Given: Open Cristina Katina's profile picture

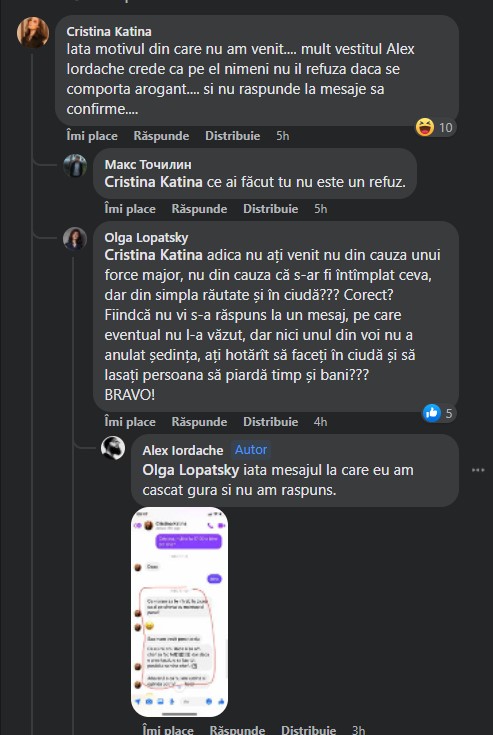Looking at the screenshot, I should (x=33, y=32).
